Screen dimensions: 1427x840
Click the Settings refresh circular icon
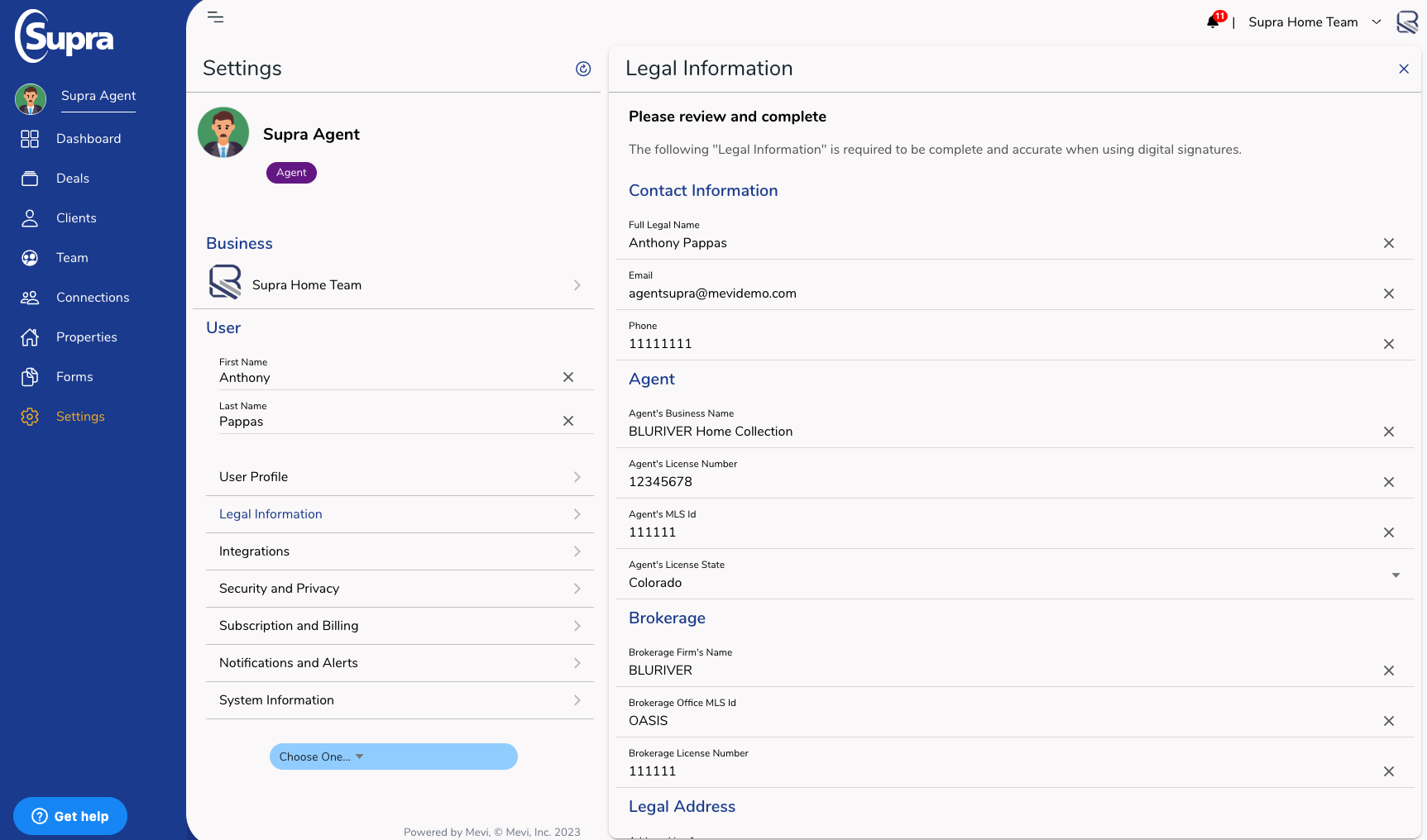pyautogui.click(x=583, y=69)
